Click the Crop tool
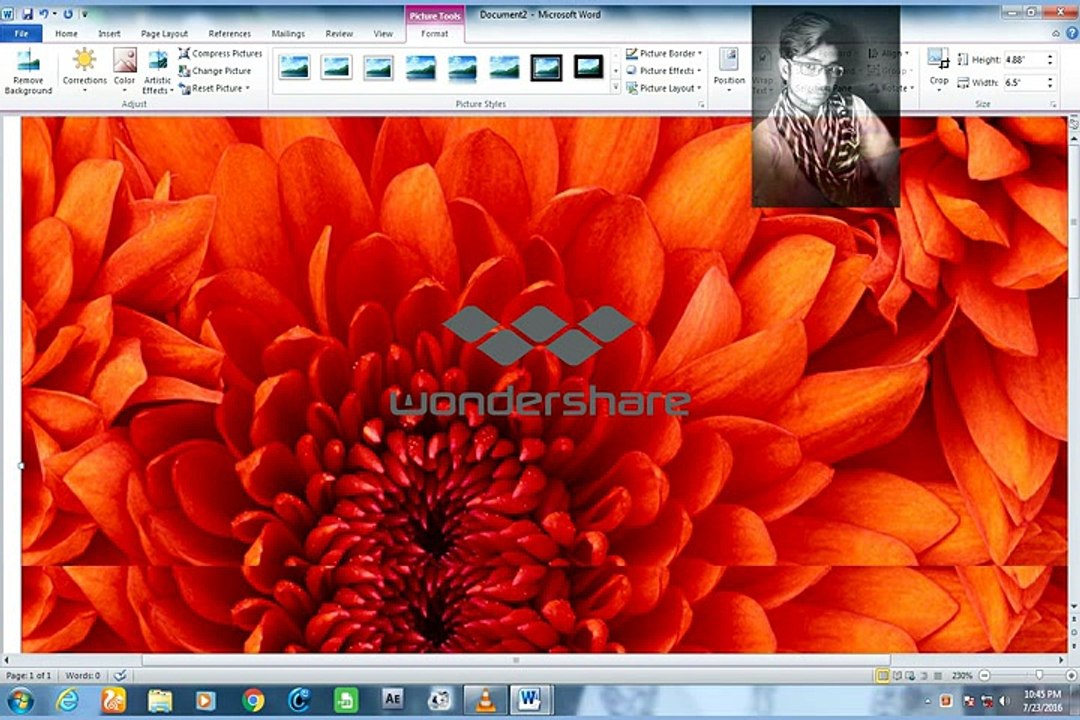 [939, 68]
